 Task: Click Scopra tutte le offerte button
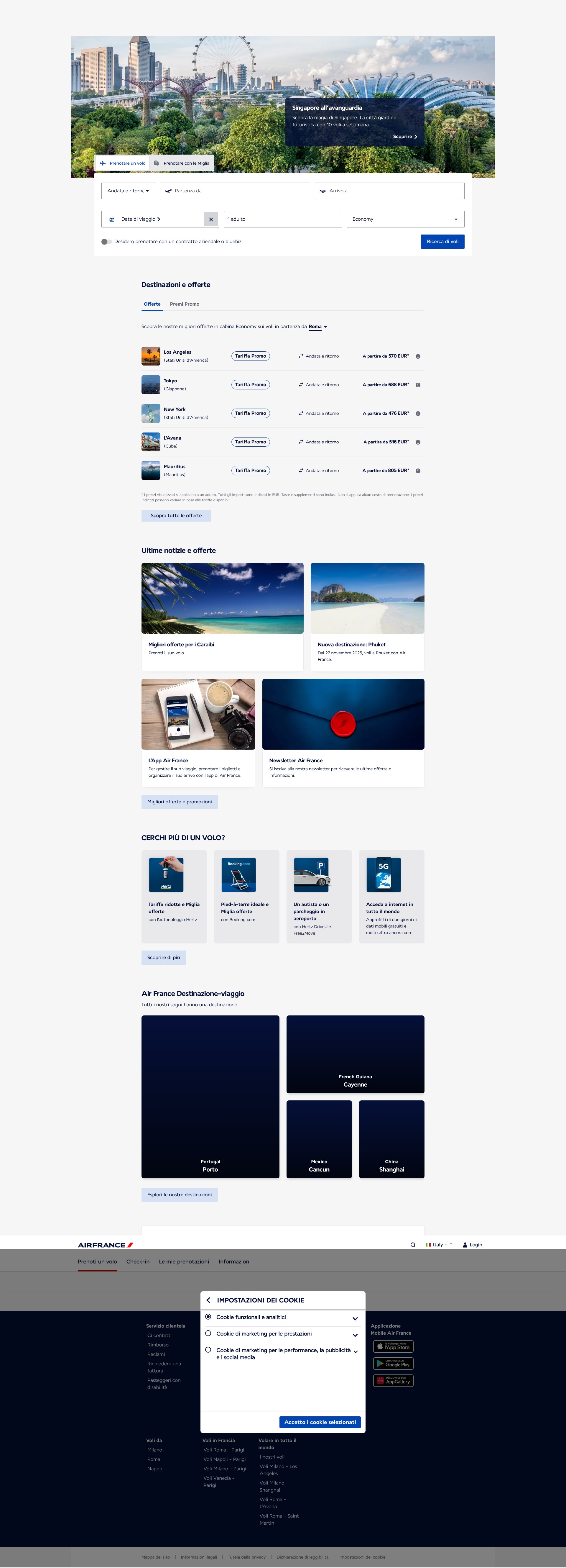click(176, 516)
